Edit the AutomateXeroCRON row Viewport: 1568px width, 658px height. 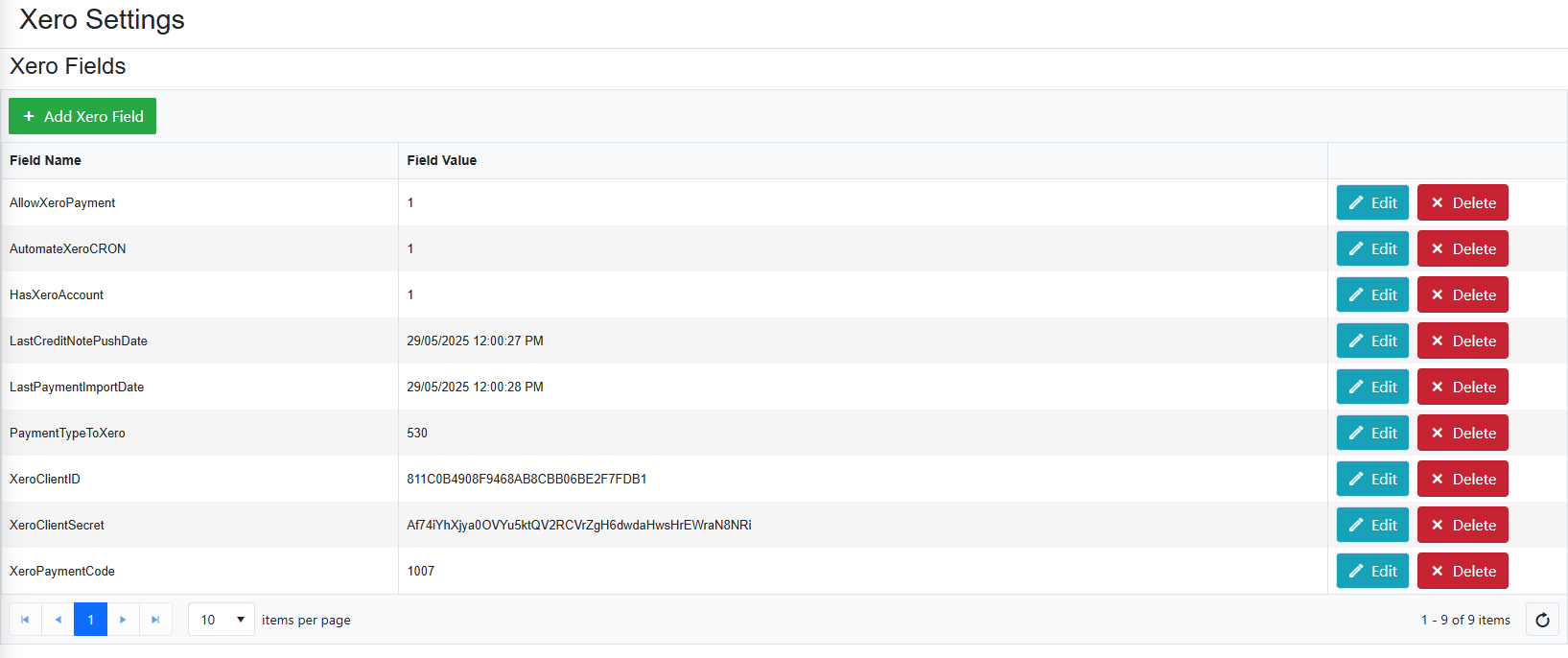tap(1372, 248)
